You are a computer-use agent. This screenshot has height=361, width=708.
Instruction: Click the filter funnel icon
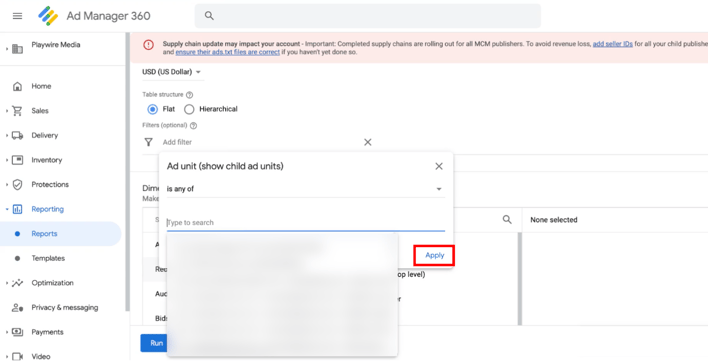(148, 142)
